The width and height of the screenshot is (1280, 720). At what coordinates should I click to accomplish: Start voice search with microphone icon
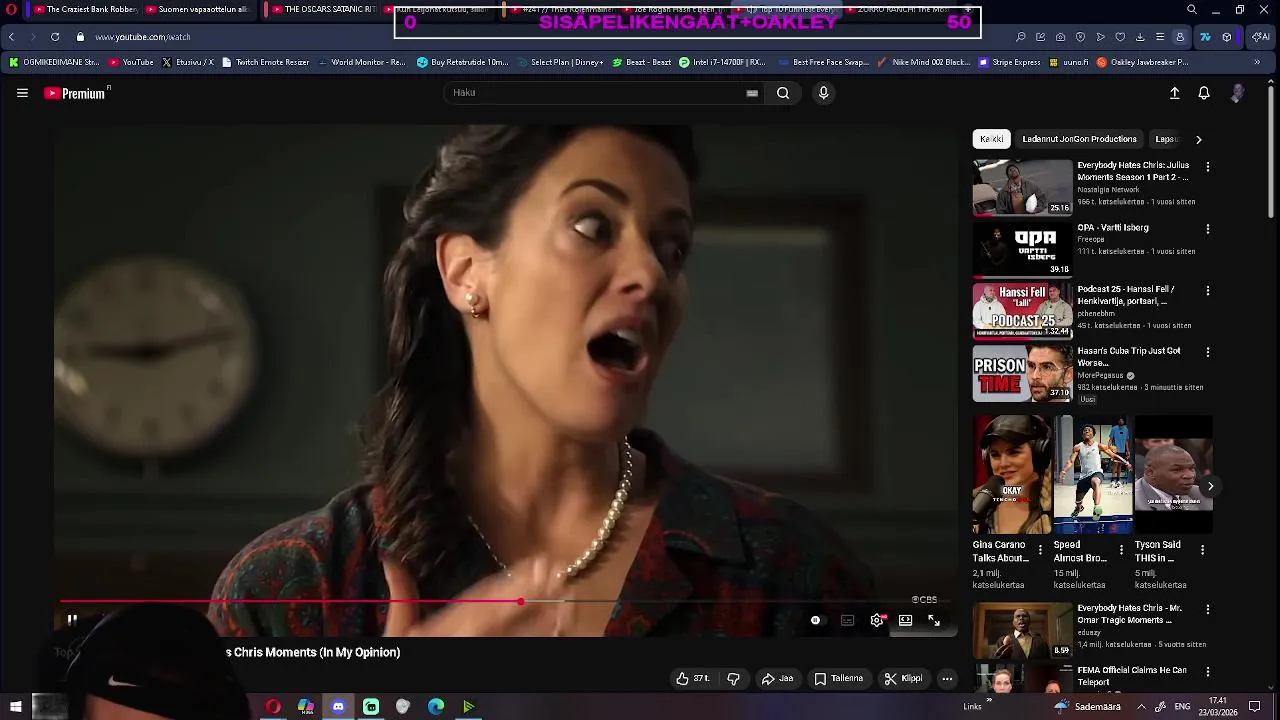(823, 93)
